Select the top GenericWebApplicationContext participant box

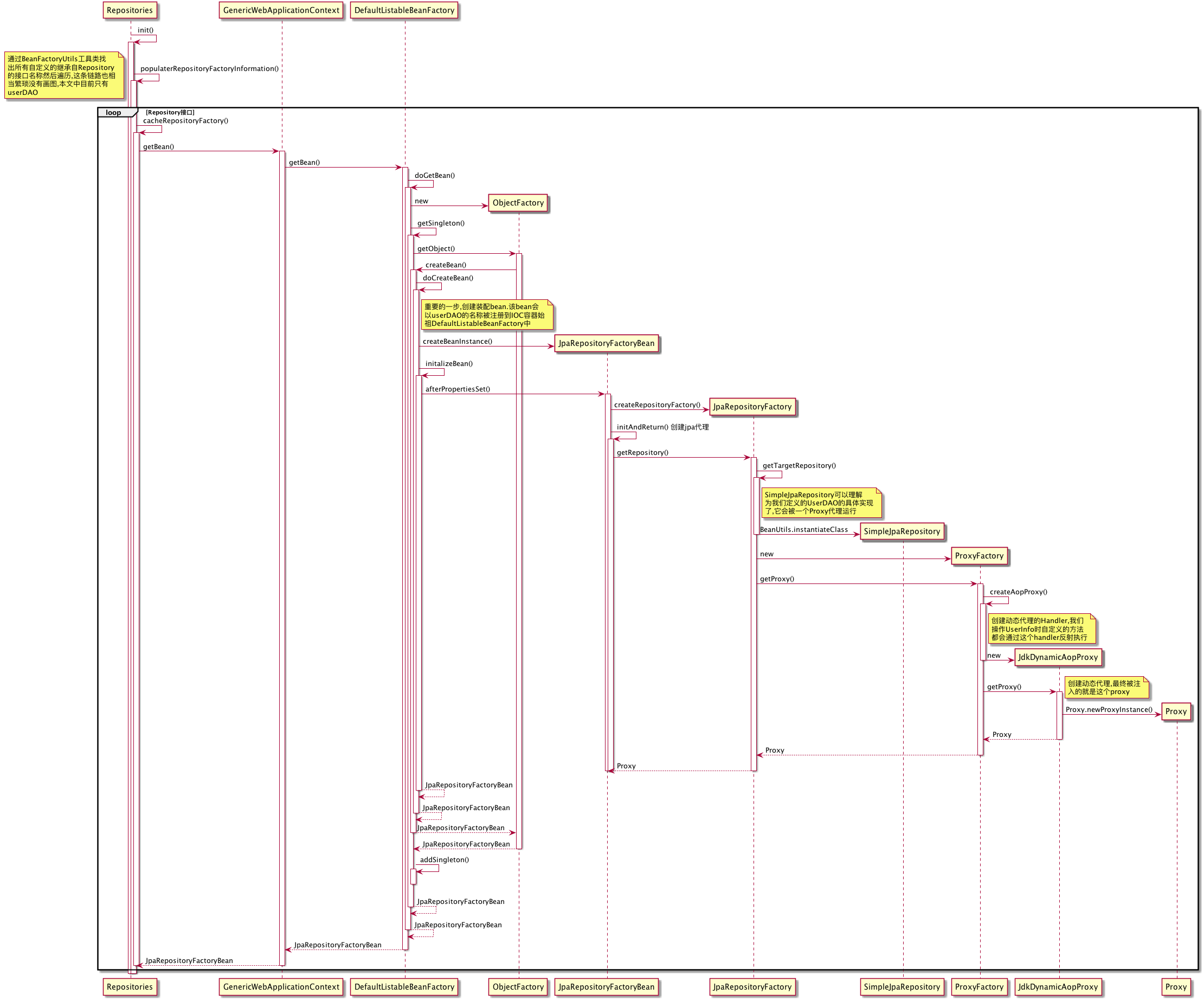[x=281, y=10]
